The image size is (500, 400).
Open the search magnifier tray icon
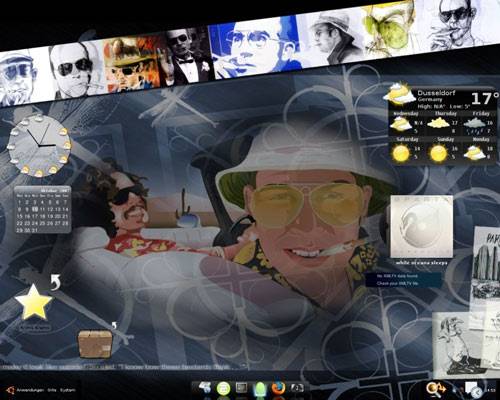click(436, 389)
